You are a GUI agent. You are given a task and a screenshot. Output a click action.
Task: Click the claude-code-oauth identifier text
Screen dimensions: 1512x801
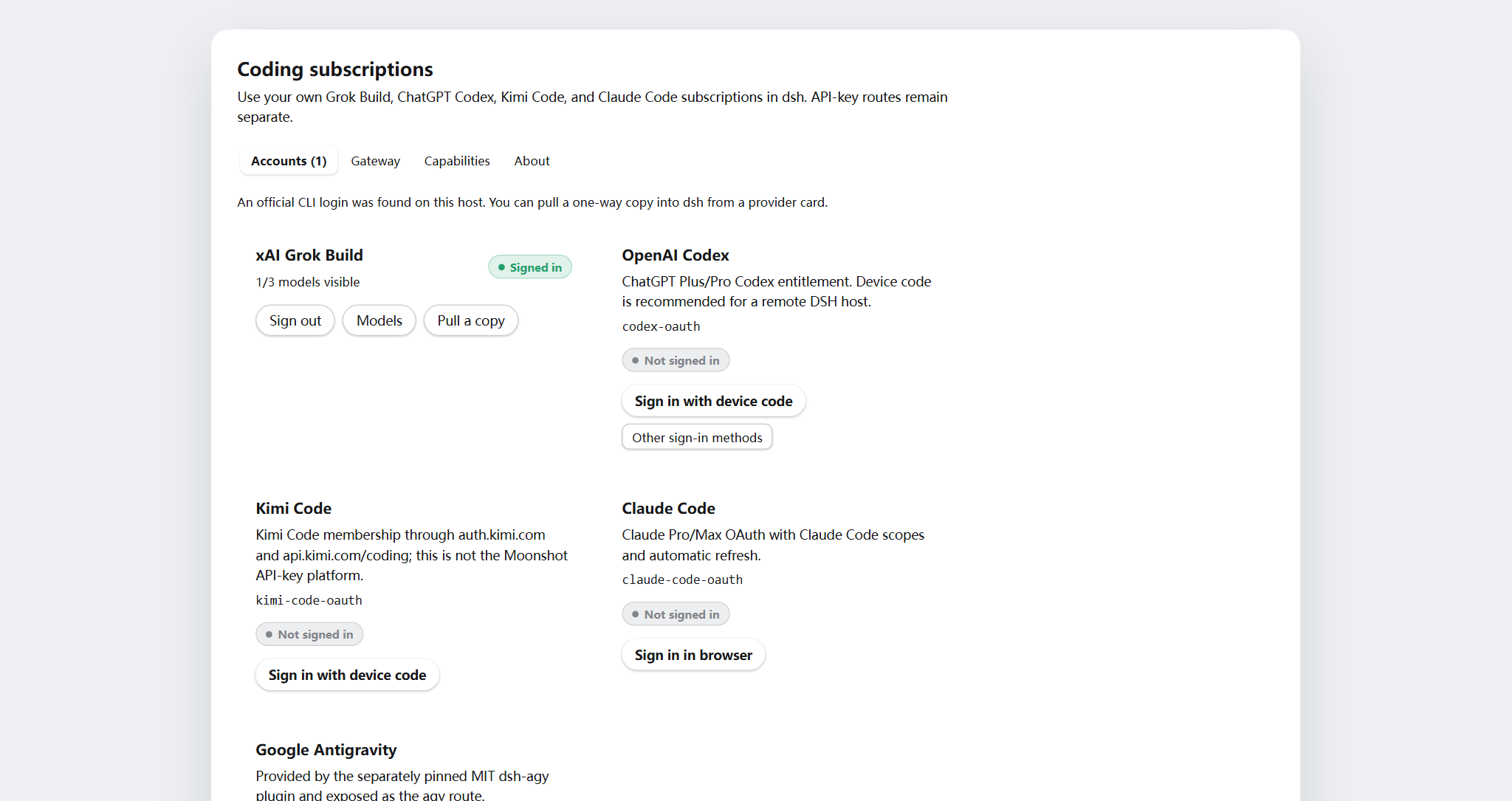682,580
